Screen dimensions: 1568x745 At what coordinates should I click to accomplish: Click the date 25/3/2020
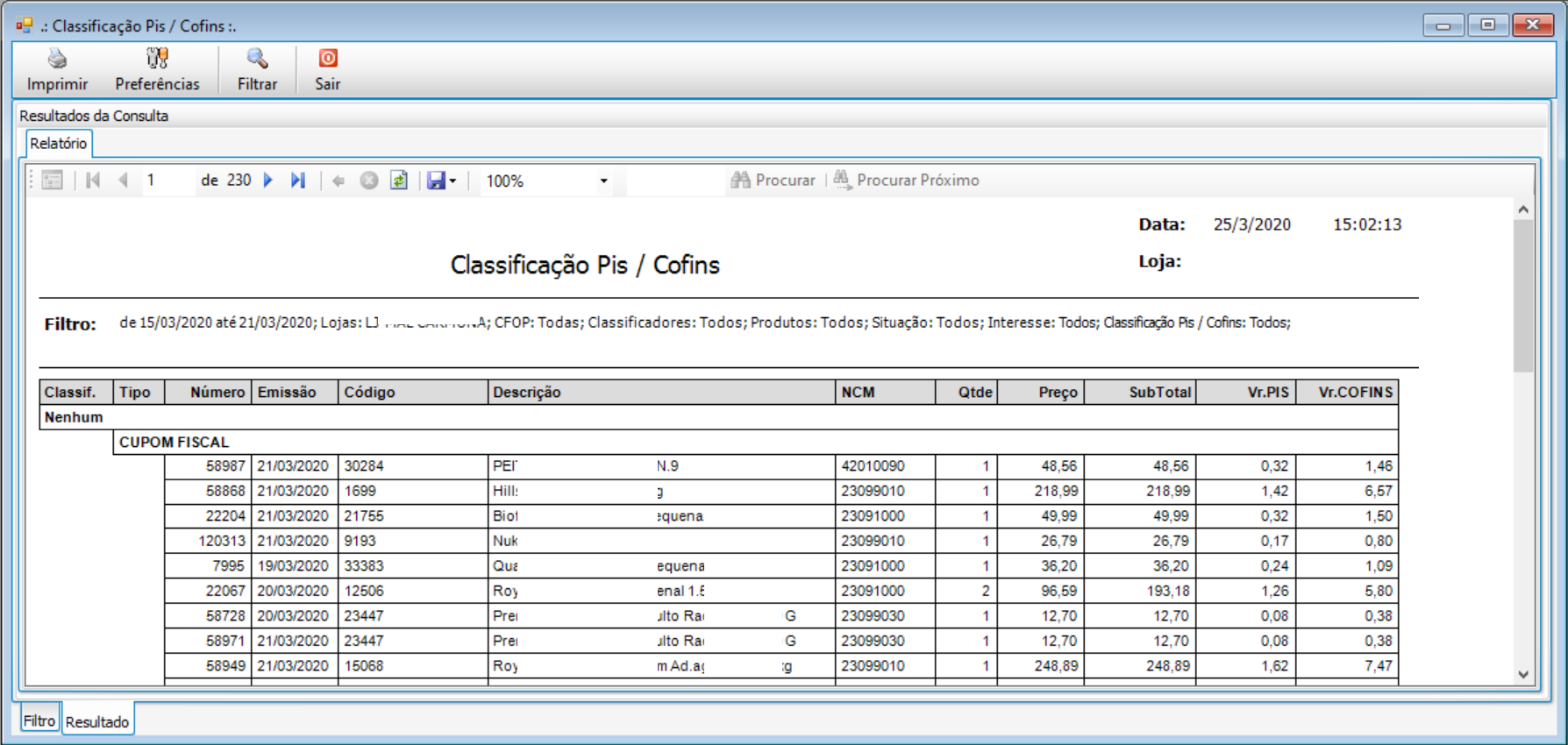[1252, 224]
